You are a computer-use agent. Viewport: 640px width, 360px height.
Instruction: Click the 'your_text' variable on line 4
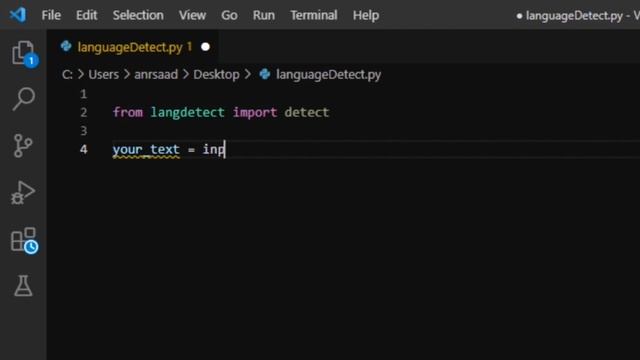pyautogui.click(x=146, y=149)
